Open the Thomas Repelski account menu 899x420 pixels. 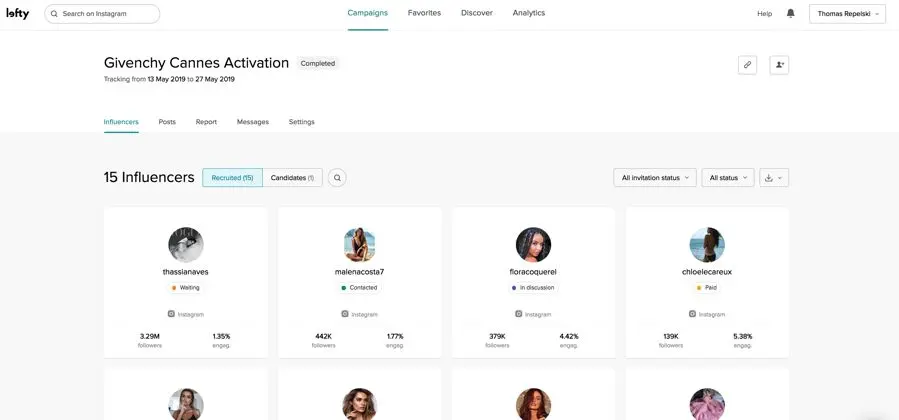pyautogui.click(x=847, y=14)
